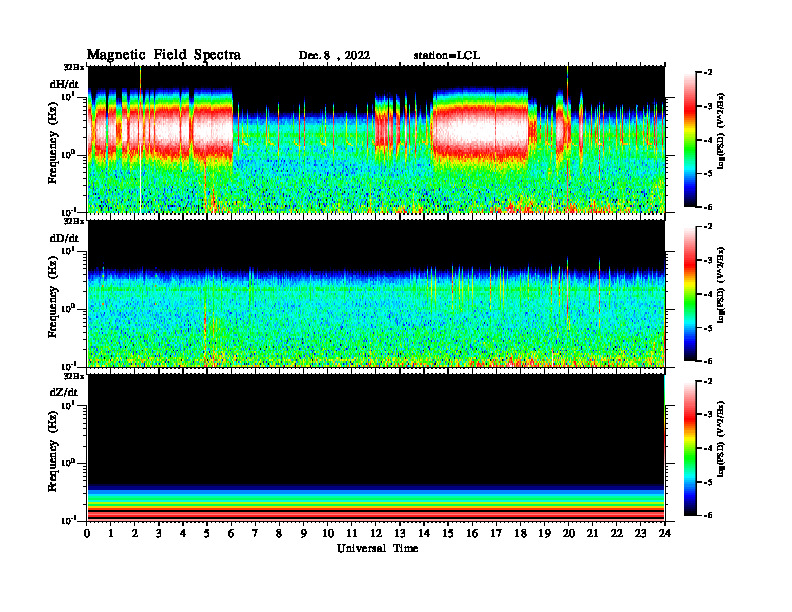Image resolution: width=792 pixels, height=612 pixels.
Task: Click the dD/dt spectrogram plot
Action: pos(376,293)
